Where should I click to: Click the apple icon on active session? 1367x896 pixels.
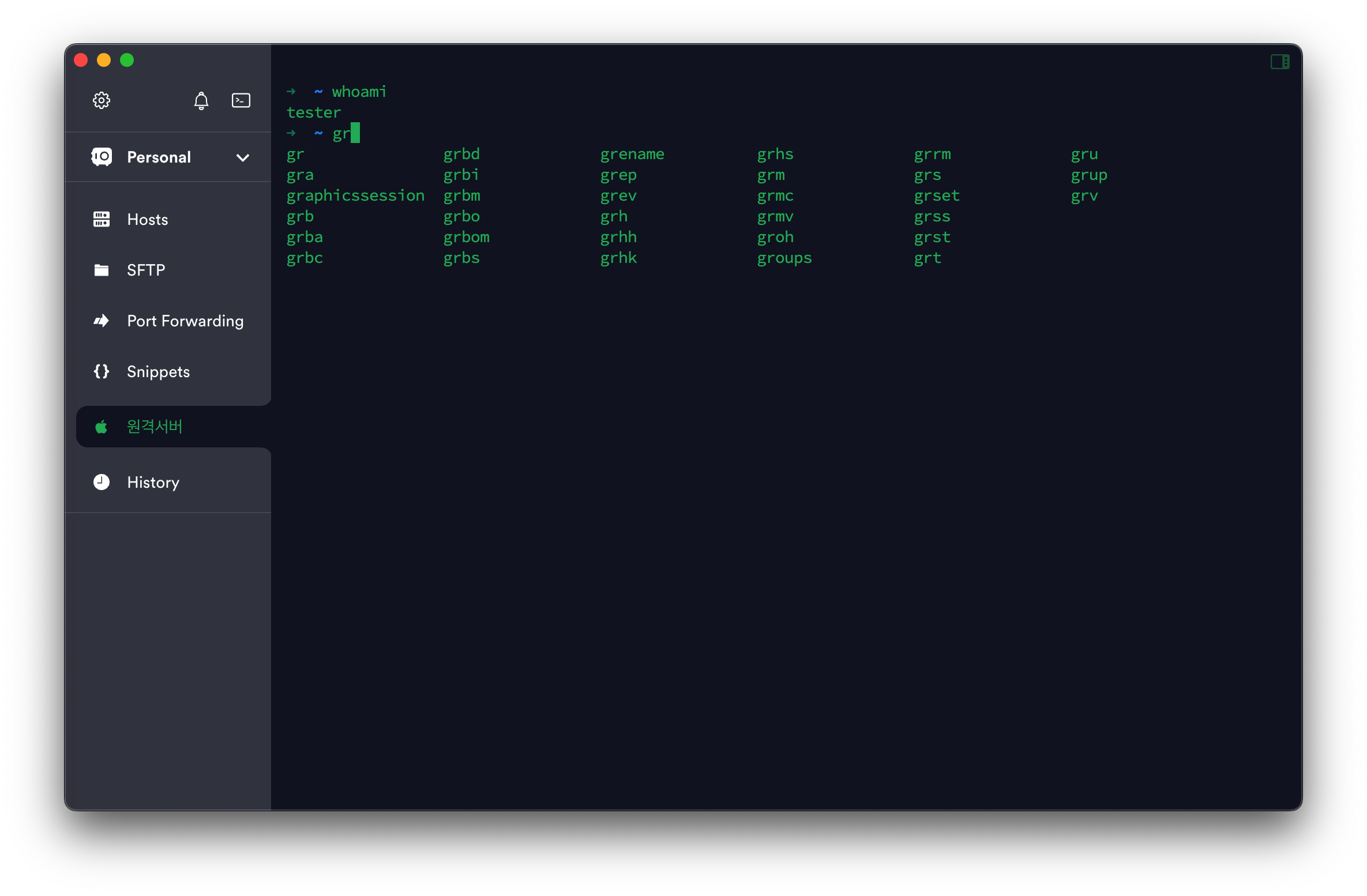click(102, 427)
